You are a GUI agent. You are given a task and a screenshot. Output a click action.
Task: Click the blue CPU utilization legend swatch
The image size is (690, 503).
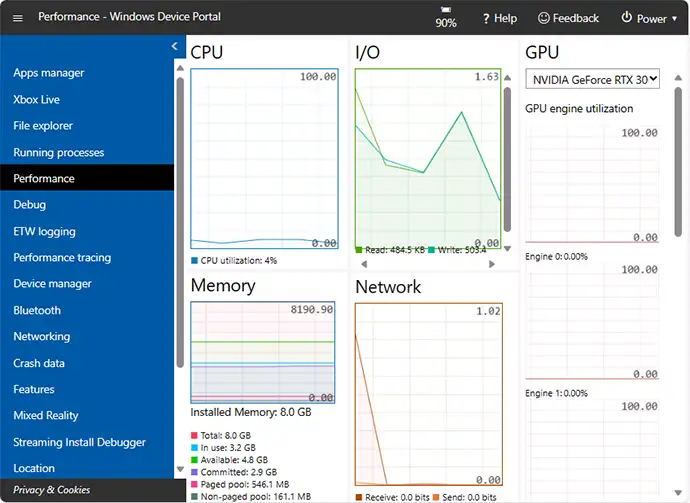click(195, 261)
